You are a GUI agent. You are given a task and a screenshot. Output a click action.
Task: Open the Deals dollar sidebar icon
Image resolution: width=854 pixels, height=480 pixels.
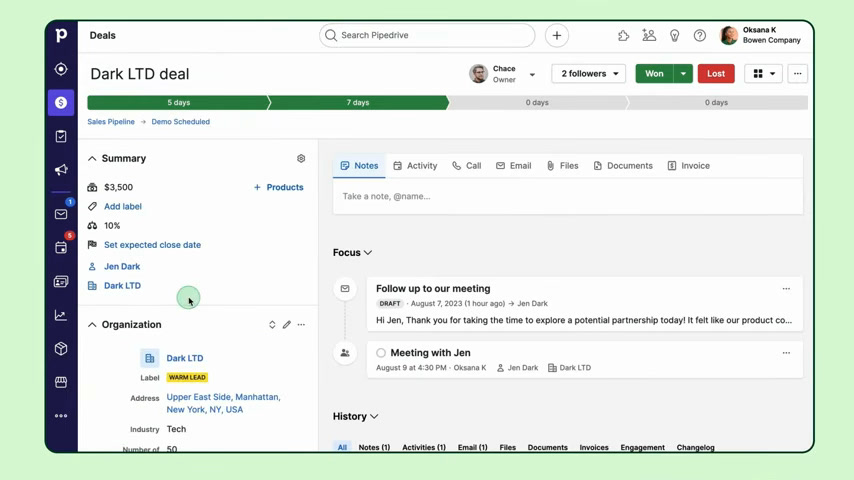pyautogui.click(x=61, y=102)
